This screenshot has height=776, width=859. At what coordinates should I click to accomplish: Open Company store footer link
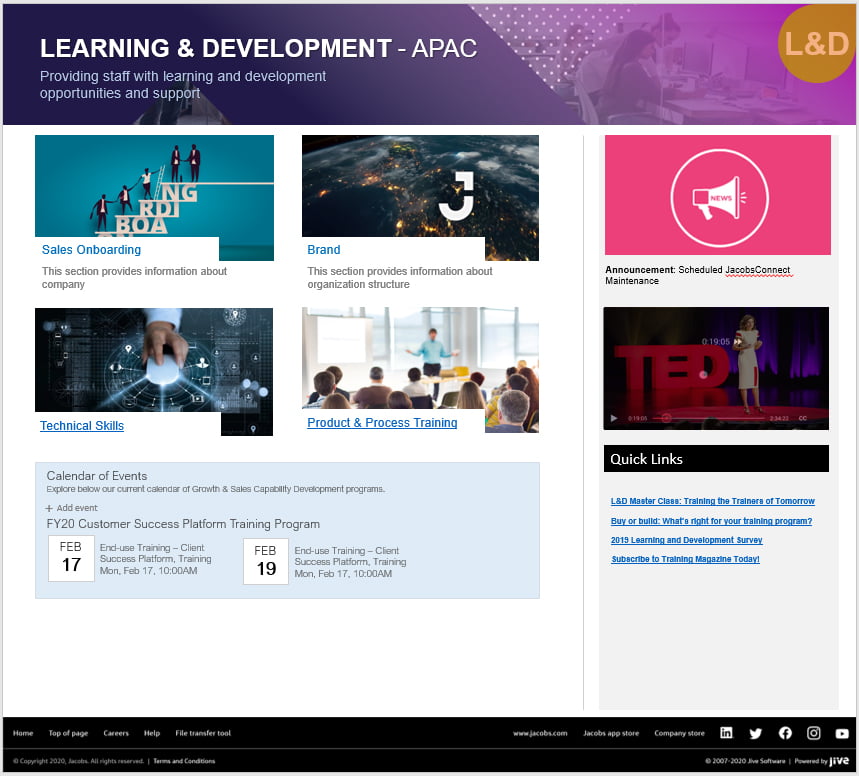point(679,733)
